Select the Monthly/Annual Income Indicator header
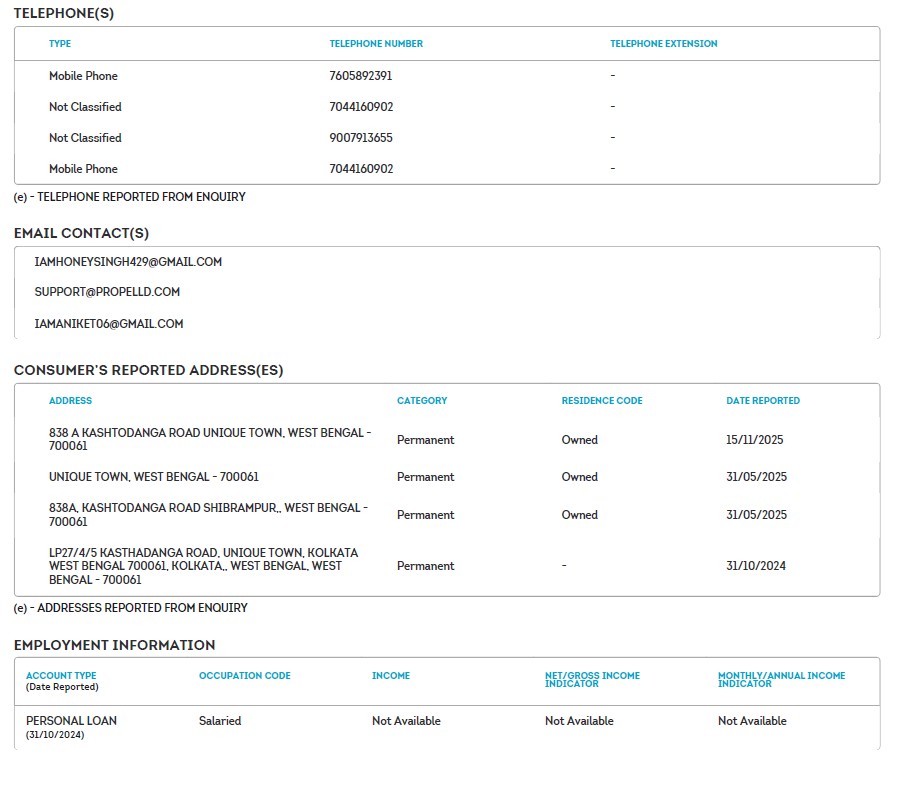 pyautogui.click(x=781, y=680)
